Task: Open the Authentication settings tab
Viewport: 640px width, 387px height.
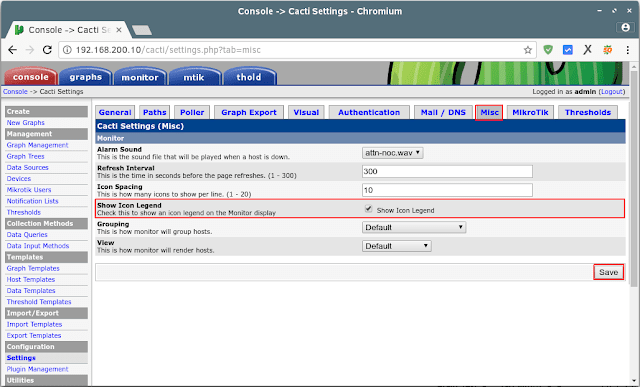Action: pyautogui.click(x=369, y=112)
